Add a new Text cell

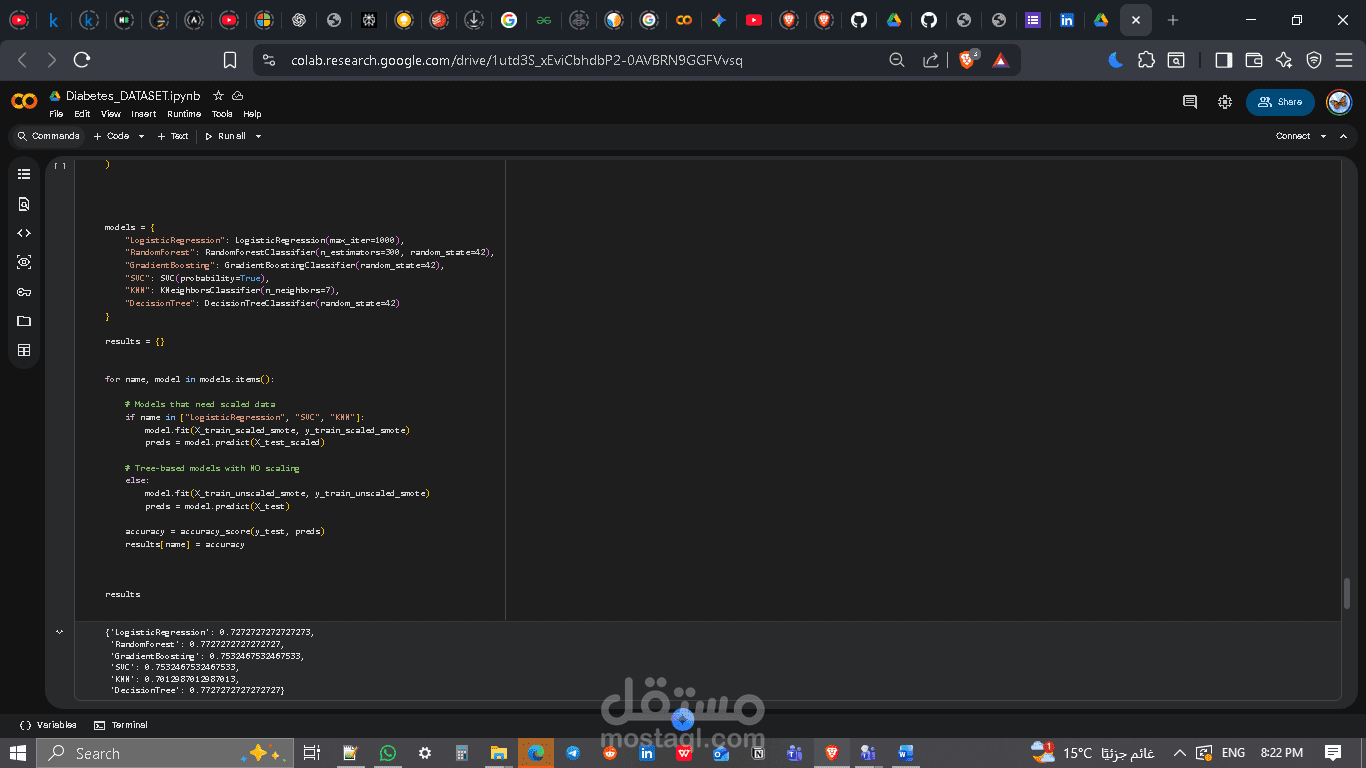[172, 136]
